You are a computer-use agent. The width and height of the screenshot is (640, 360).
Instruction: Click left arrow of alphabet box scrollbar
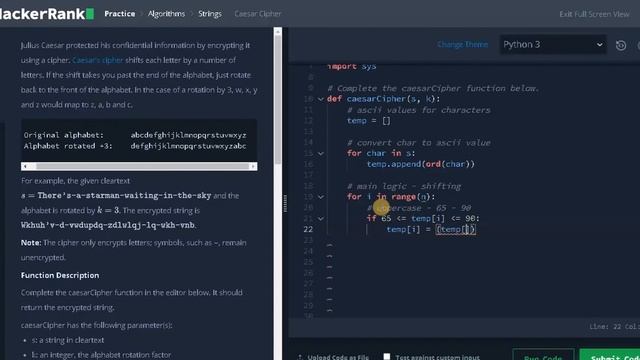pos(25,166)
